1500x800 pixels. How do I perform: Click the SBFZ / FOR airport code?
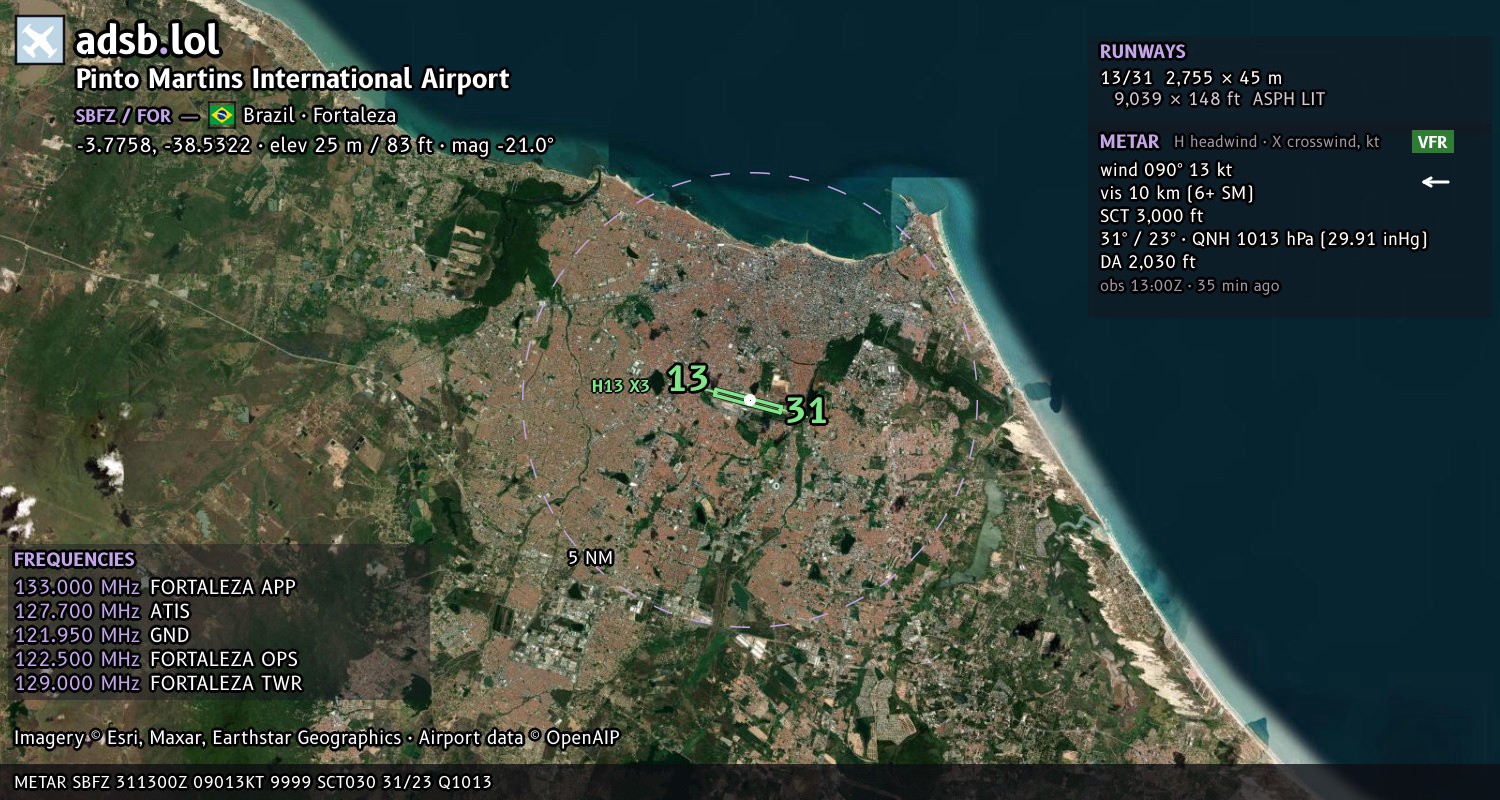coord(123,115)
